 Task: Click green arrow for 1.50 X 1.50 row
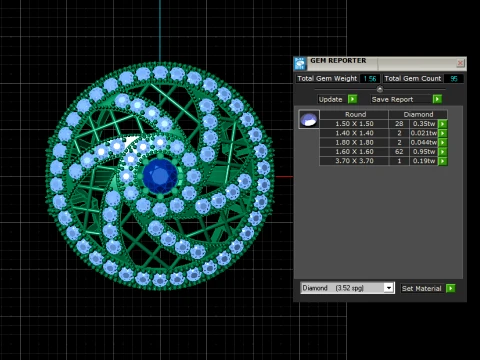[443, 124]
